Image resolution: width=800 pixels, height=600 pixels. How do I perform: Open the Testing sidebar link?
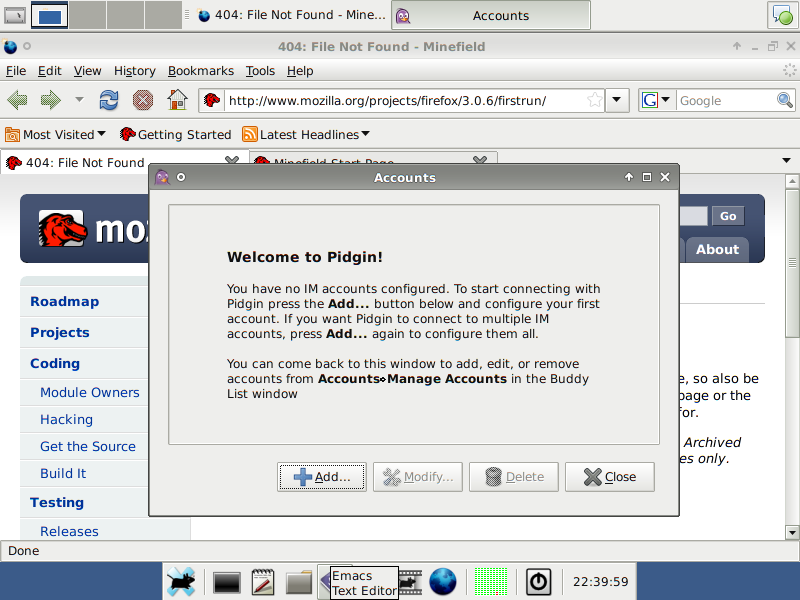click(57, 503)
